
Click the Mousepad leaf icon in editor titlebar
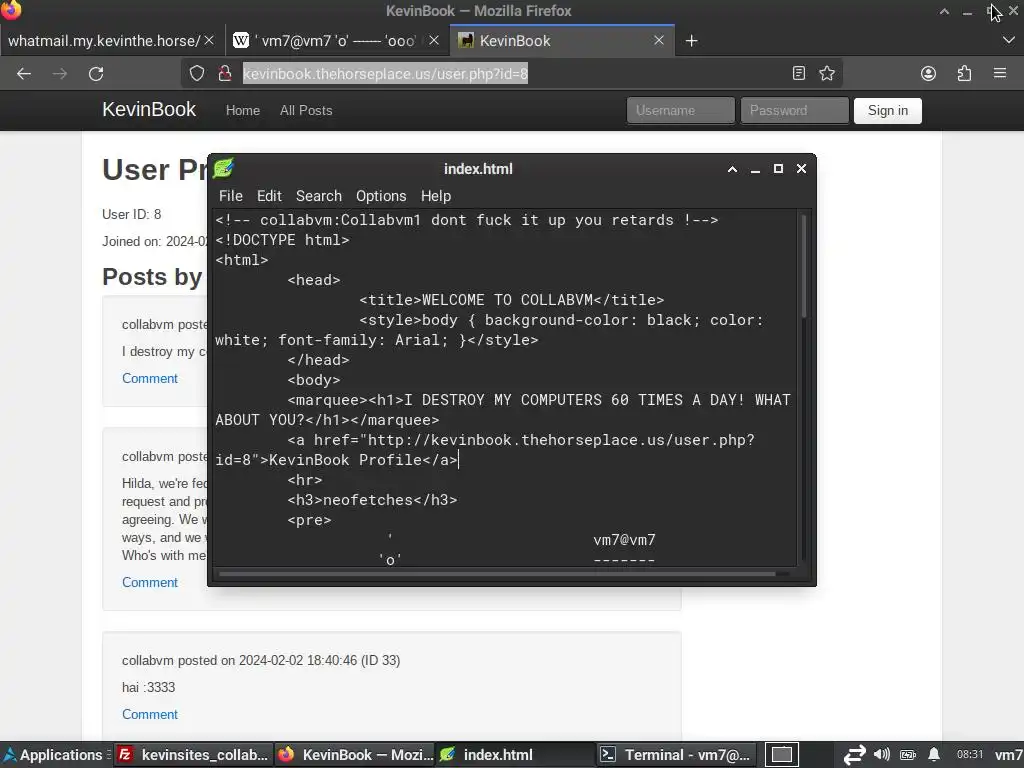pos(223,168)
